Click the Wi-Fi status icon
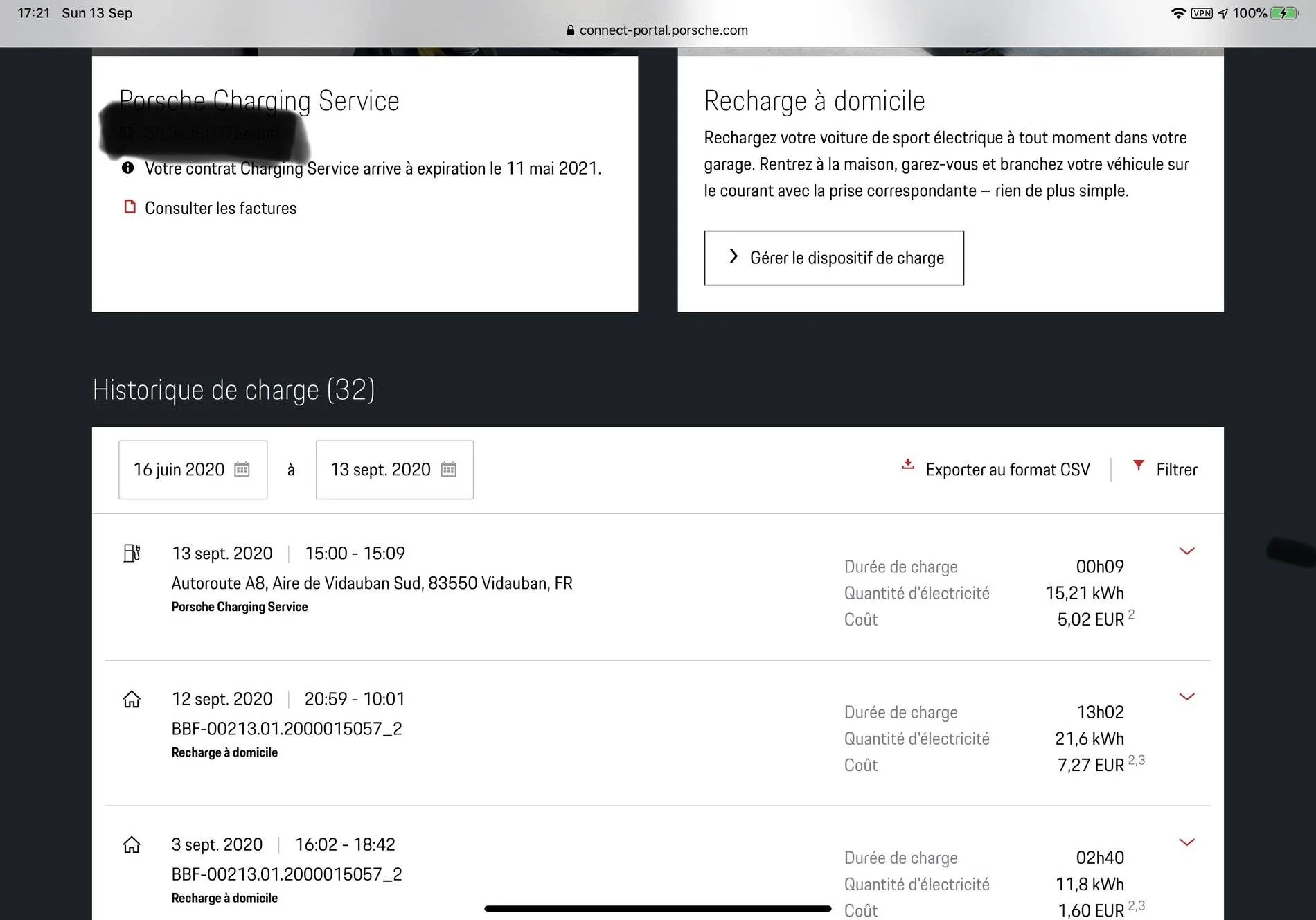This screenshot has height=920, width=1316. coord(1178,13)
